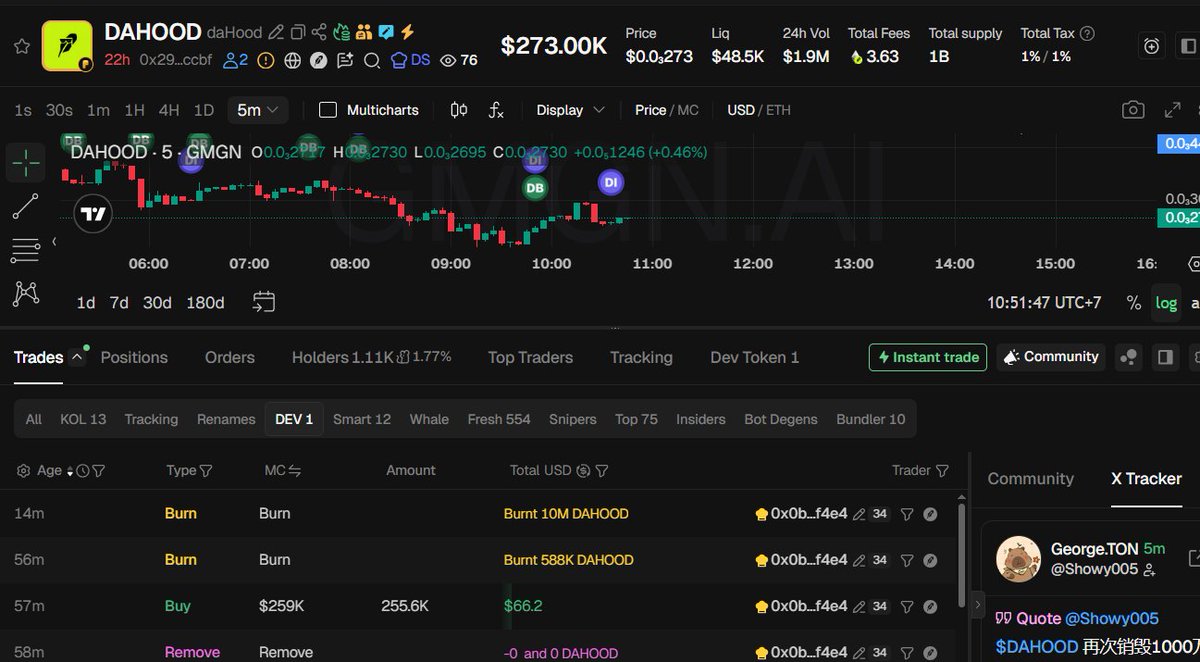Open the Holders 1.11K tab

[x=343, y=357]
